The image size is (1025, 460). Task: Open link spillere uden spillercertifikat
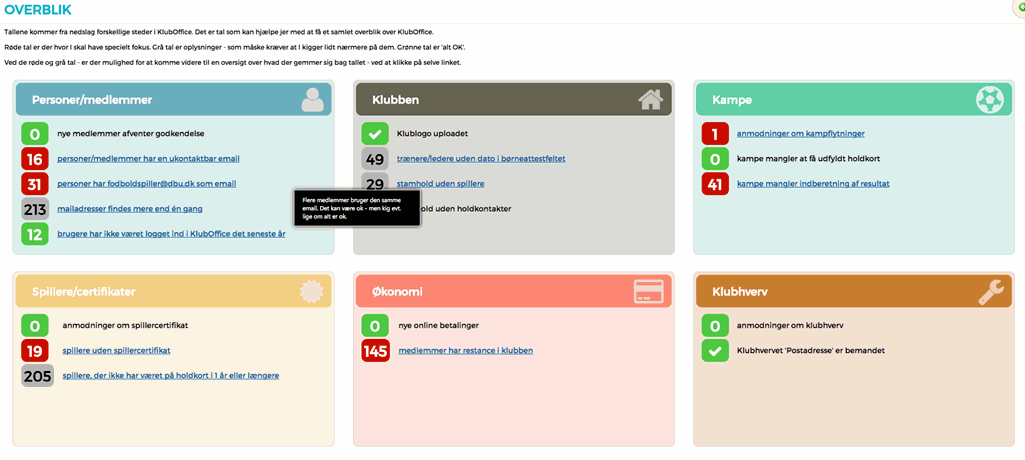tap(116, 350)
